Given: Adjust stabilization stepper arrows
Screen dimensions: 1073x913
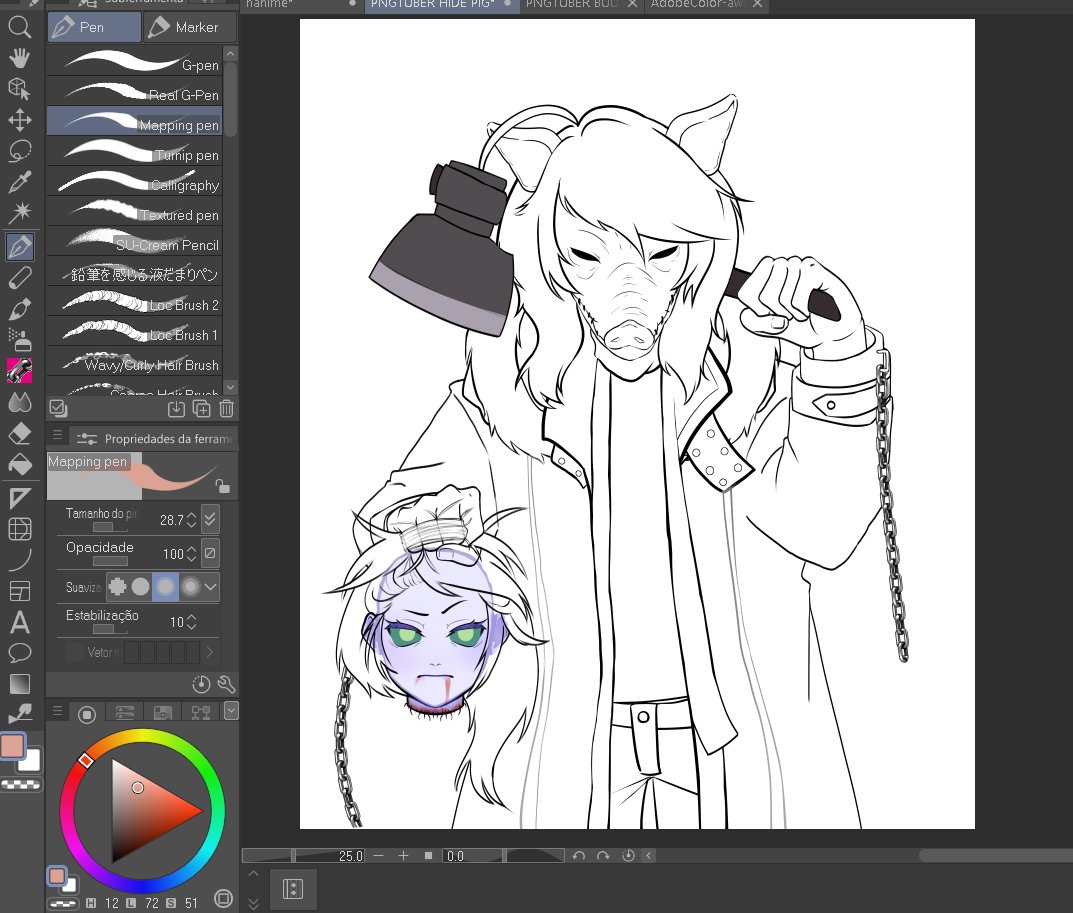Looking at the screenshot, I should pyautogui.click(x=192, y=621).
